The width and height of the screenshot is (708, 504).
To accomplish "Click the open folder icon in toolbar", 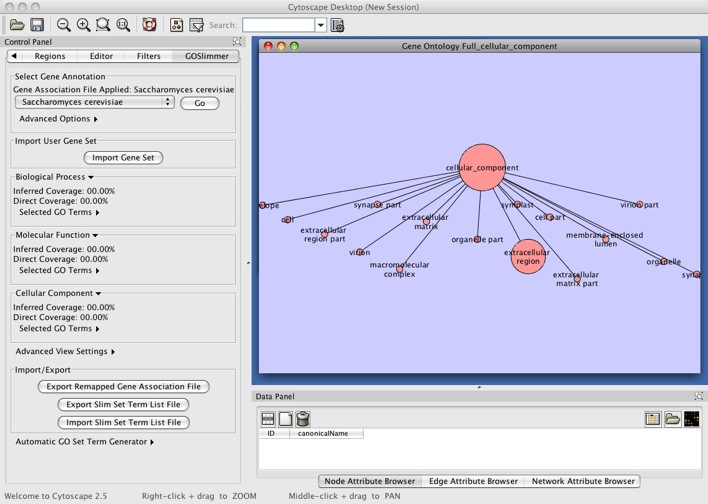I will (16, 24).
